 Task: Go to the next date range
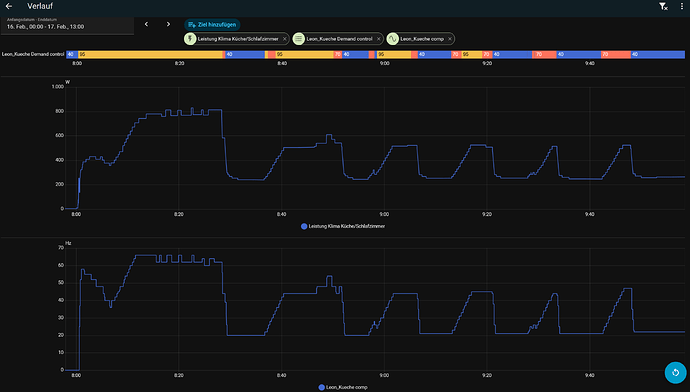tap(168, 24)
